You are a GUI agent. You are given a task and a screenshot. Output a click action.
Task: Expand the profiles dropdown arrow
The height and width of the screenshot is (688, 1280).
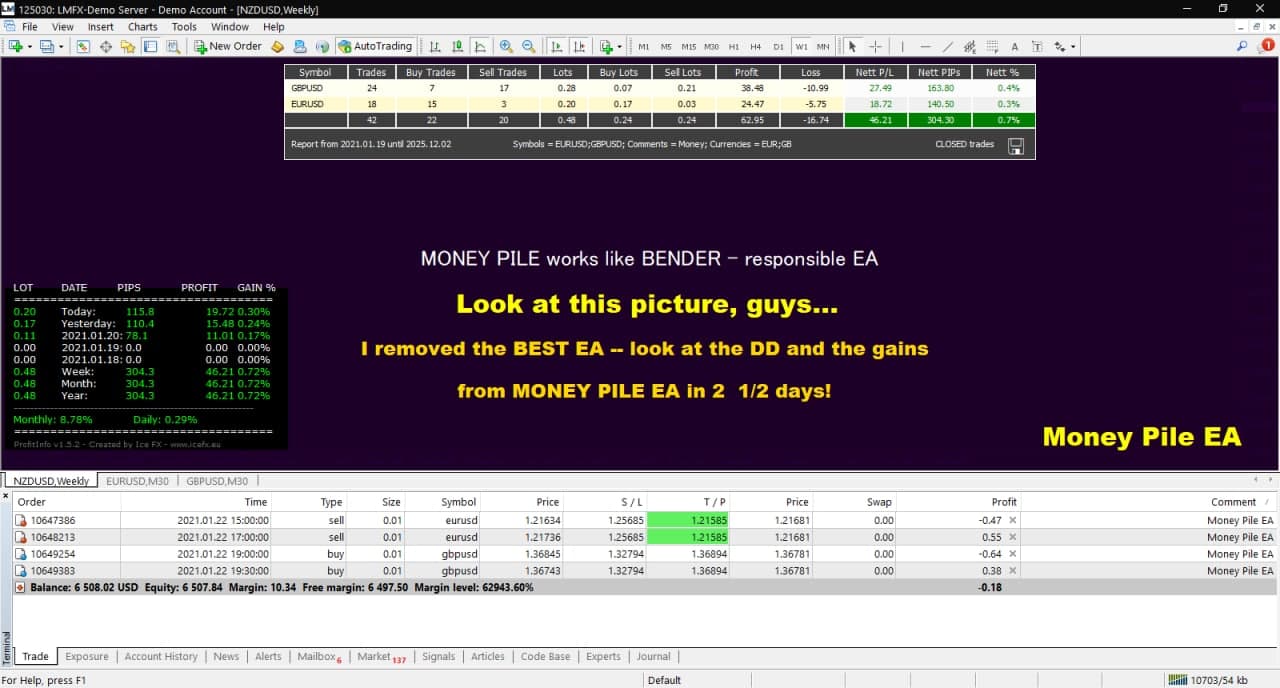tap(61, 46)
